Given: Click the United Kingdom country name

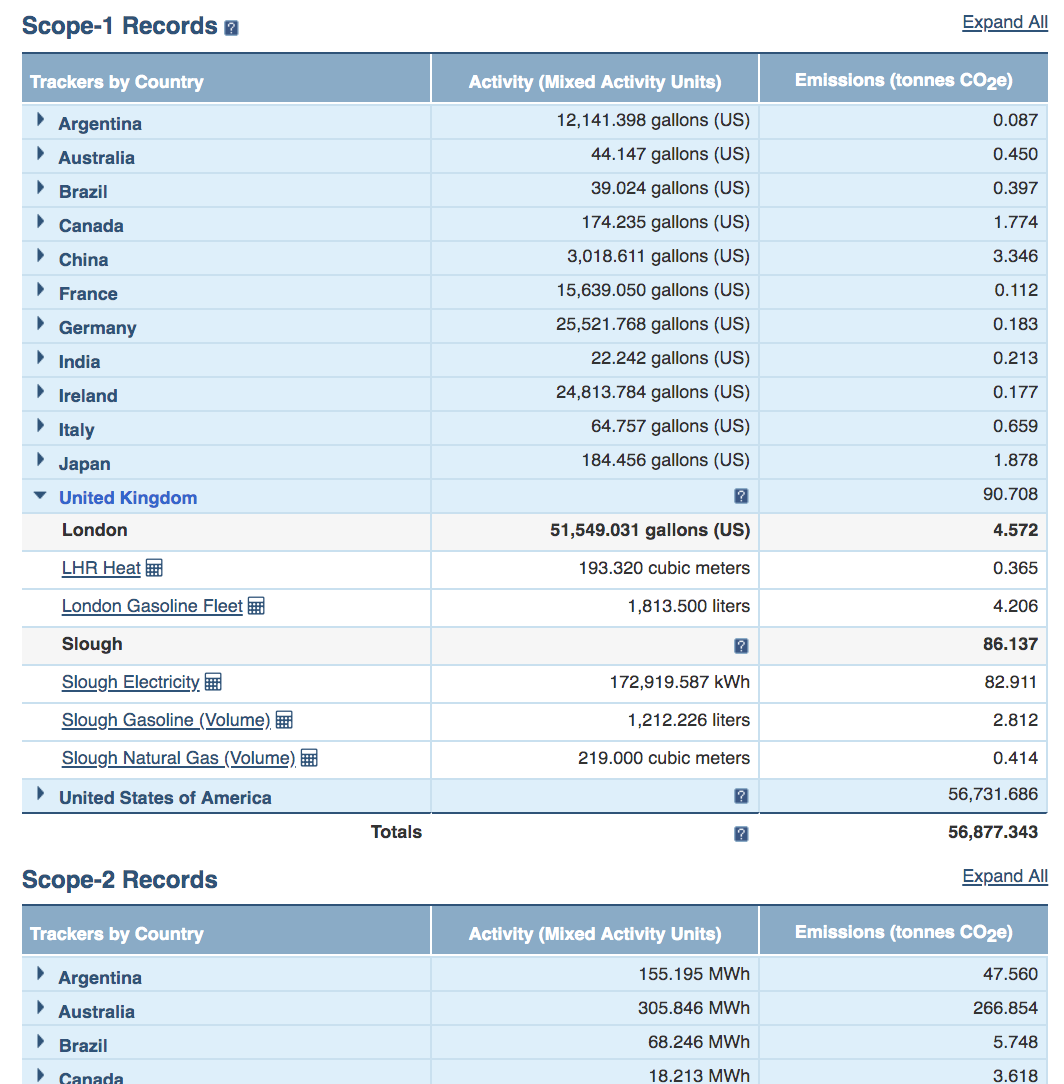Looking at the screenshot, I should tap(128, 498).
